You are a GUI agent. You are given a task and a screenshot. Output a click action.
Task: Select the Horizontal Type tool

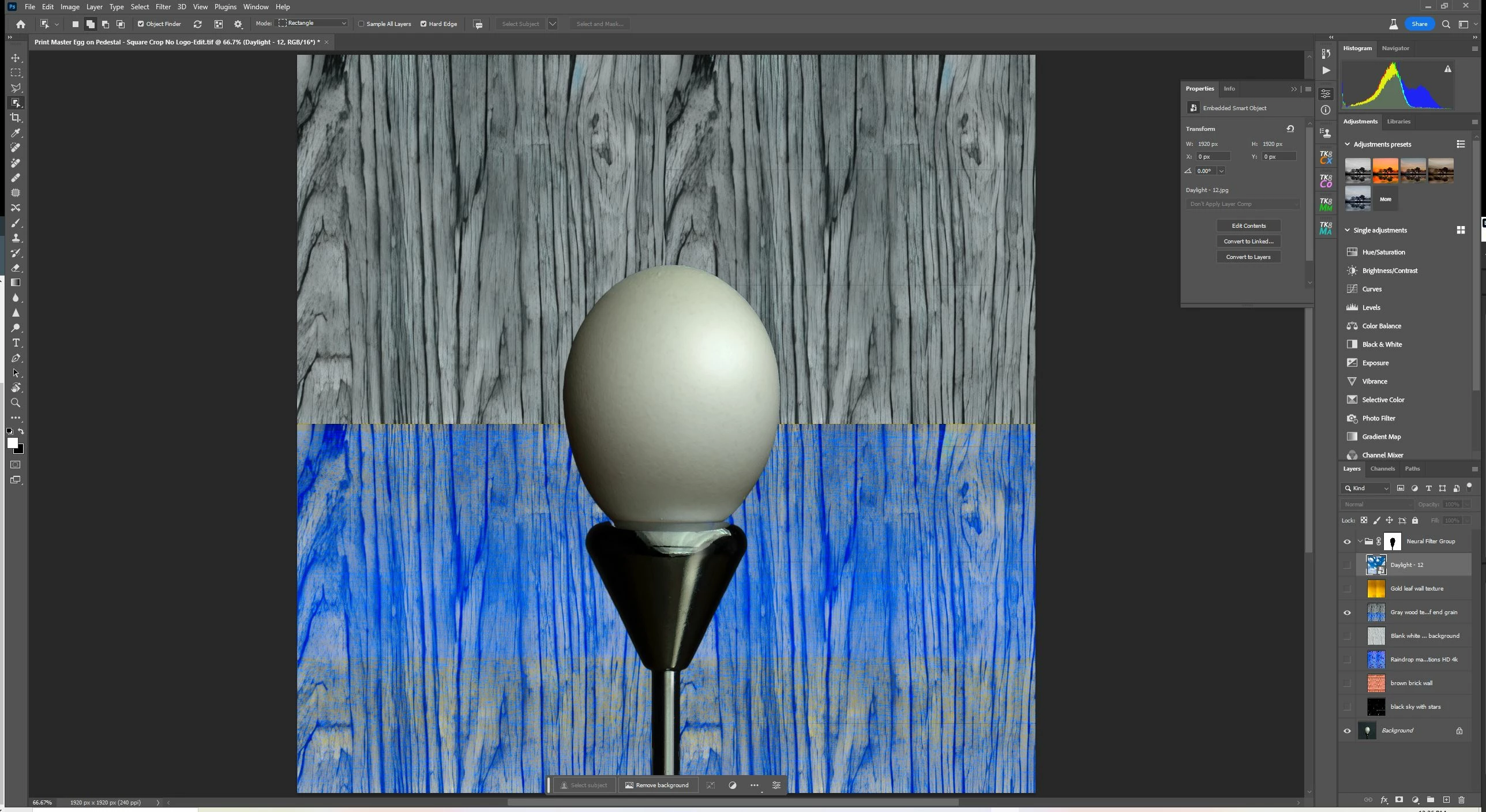[x=16, y=343]
